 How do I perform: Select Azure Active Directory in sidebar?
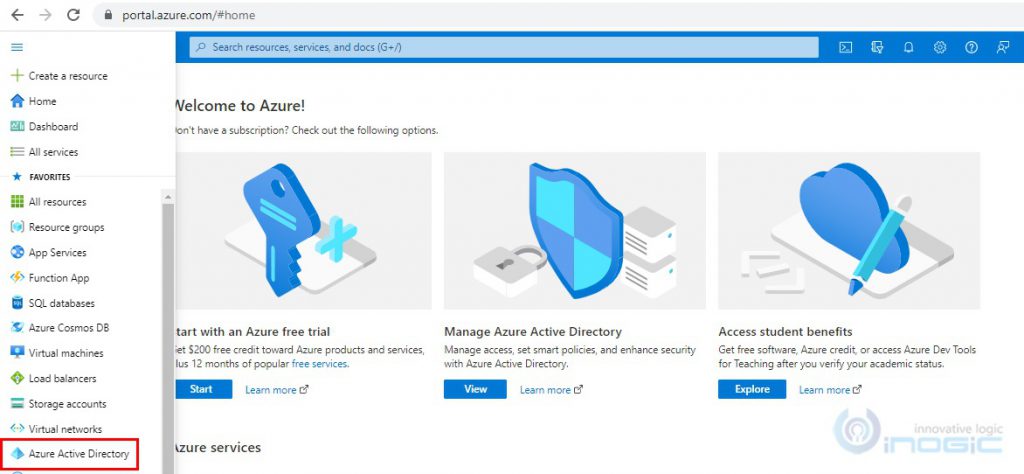[78, 454]
